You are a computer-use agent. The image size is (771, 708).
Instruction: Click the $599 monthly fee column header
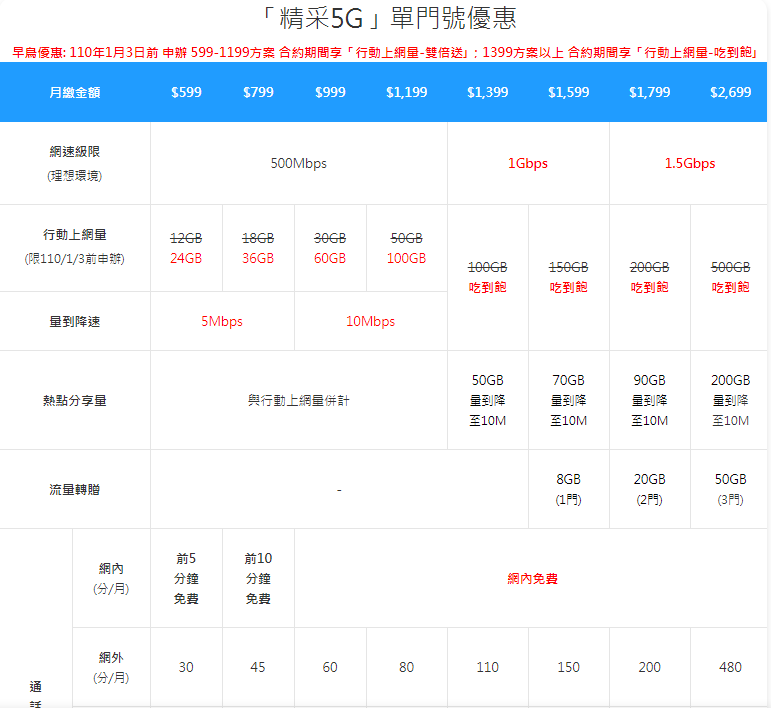(186, 92)
